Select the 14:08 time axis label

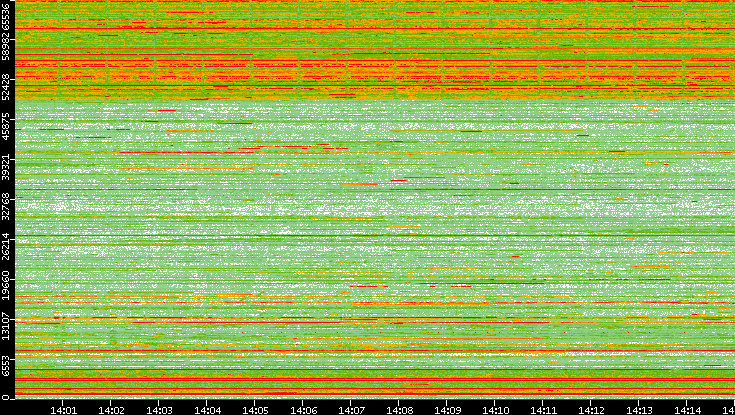pos(399,410)
